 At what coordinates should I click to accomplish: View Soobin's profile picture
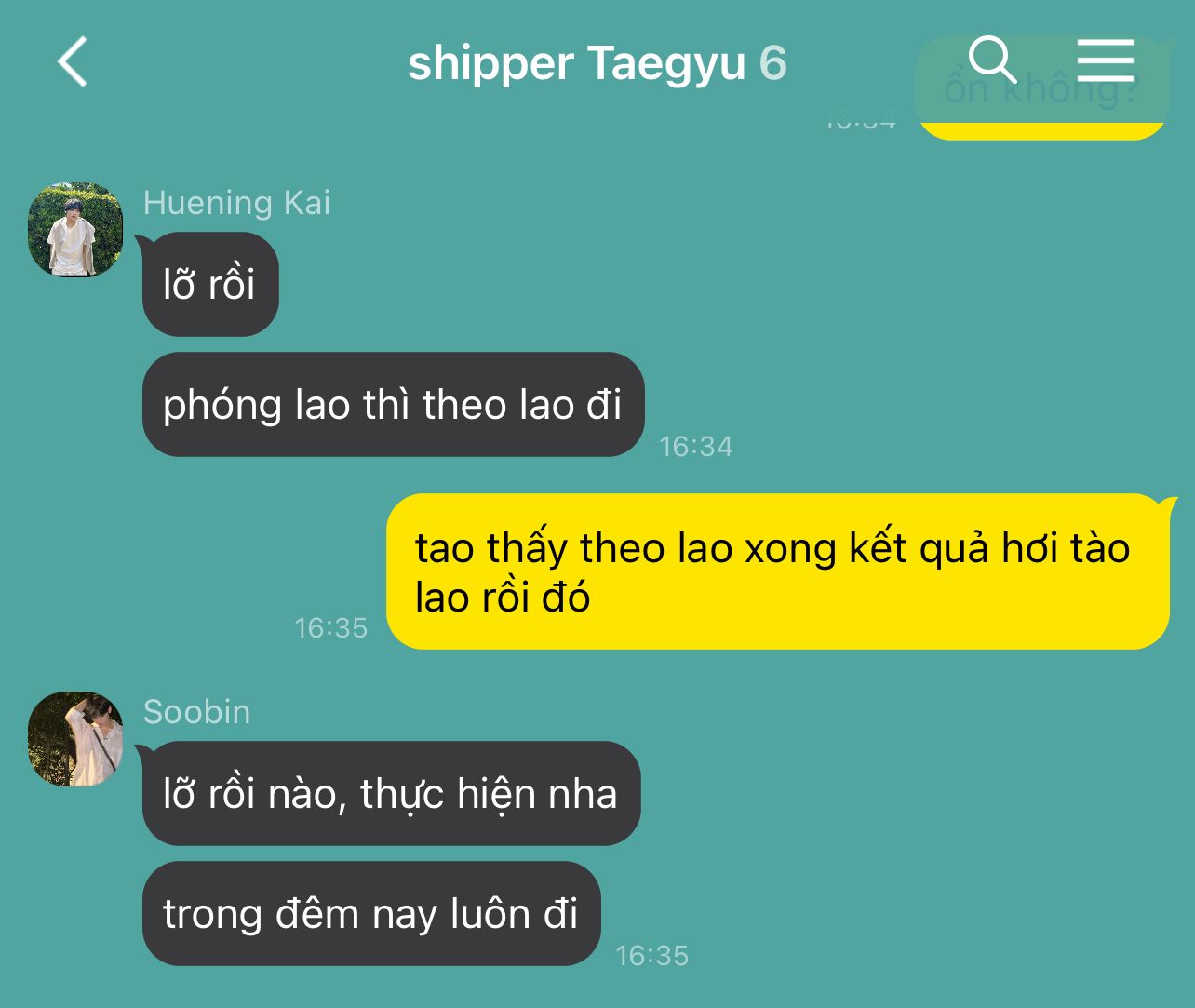[x=75, y=739]
